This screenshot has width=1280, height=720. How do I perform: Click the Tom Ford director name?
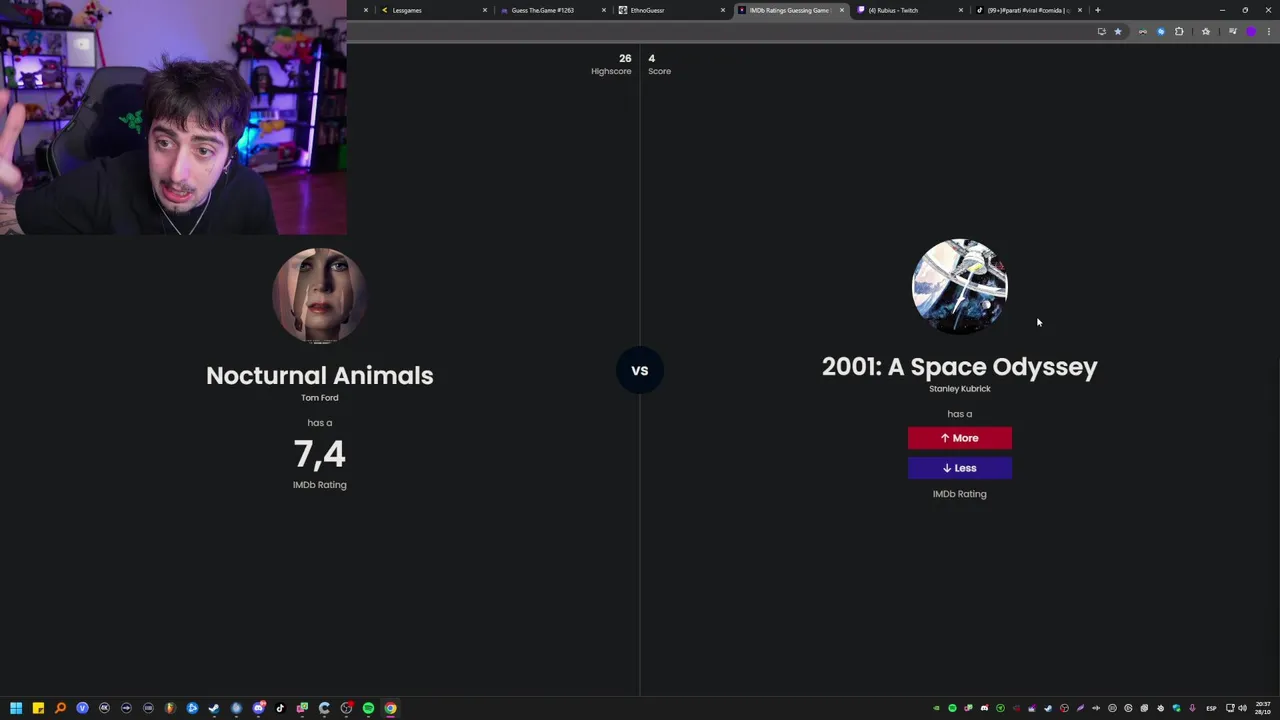click(320, 398)
